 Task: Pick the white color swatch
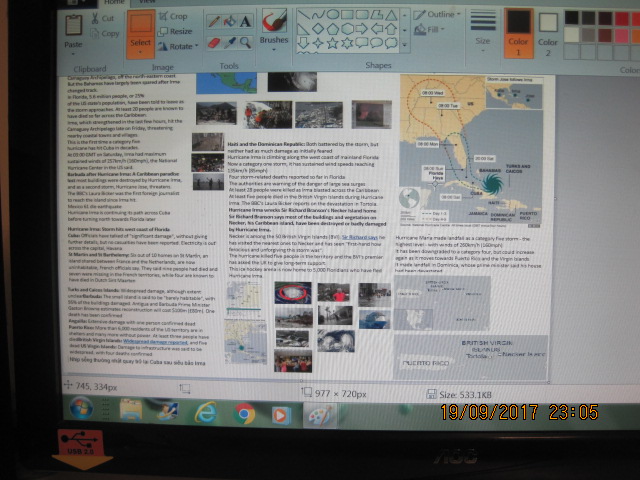coord(571,34)
